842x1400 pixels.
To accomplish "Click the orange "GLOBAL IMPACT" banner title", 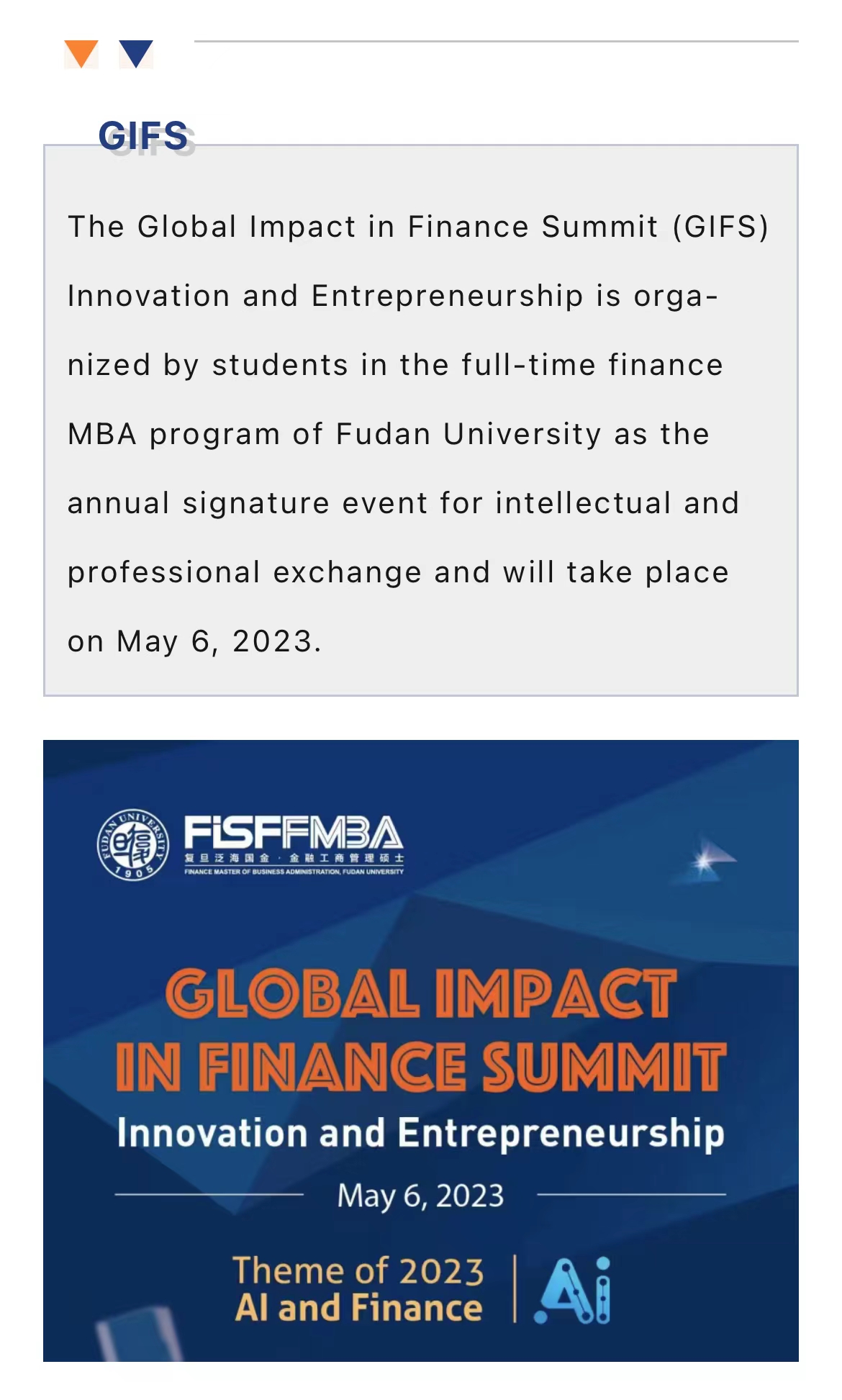I will (421, 994).
